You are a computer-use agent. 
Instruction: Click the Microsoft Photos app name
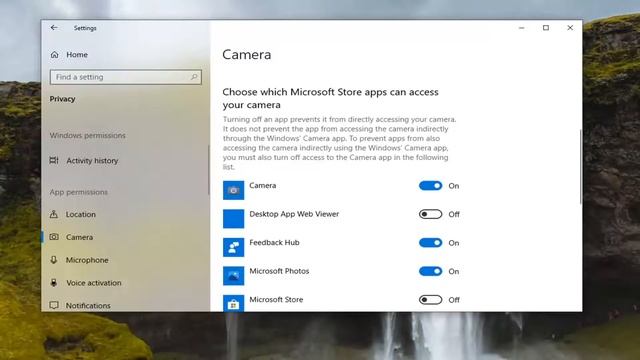[x=279, y=271]
